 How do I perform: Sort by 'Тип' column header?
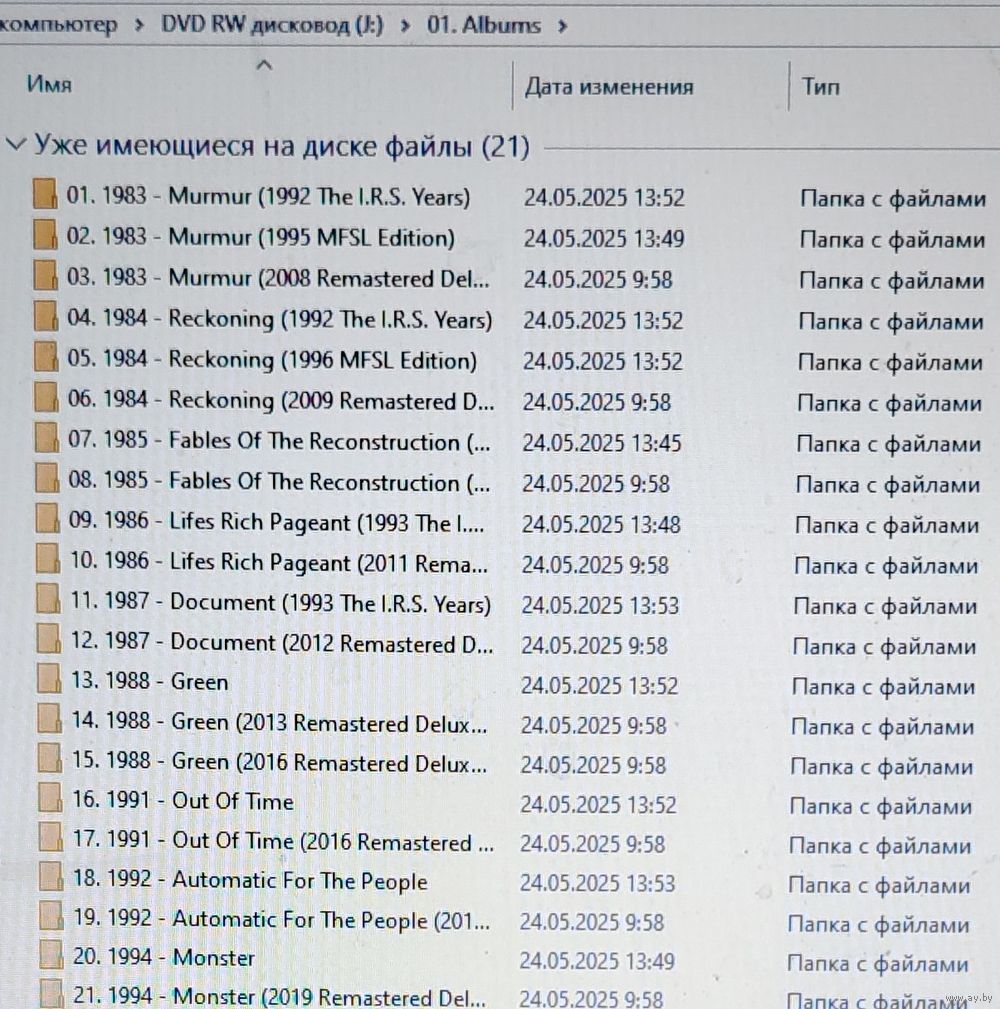pos(820,86)
